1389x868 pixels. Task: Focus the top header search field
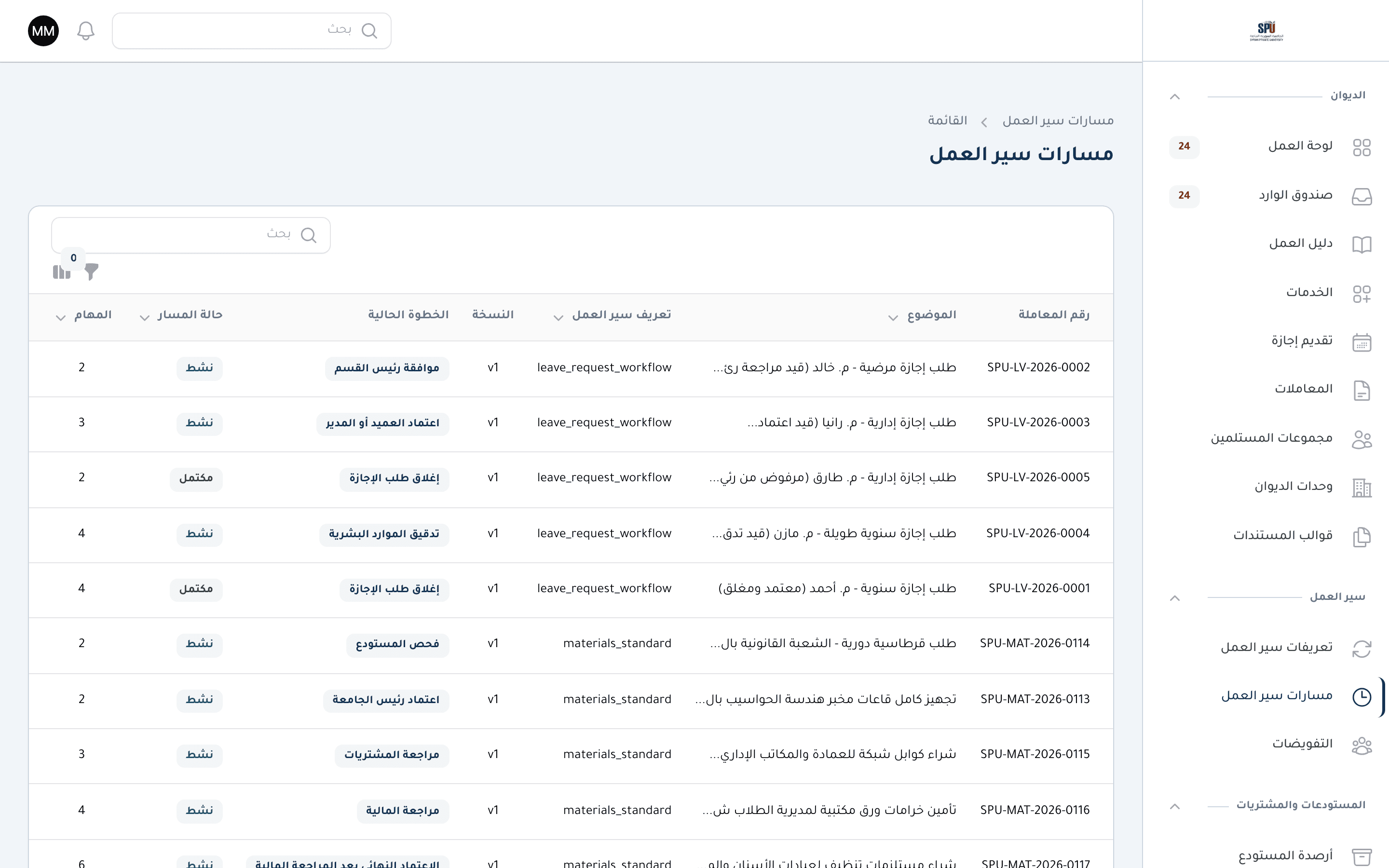pyautogui.click(x=251, y=31)
